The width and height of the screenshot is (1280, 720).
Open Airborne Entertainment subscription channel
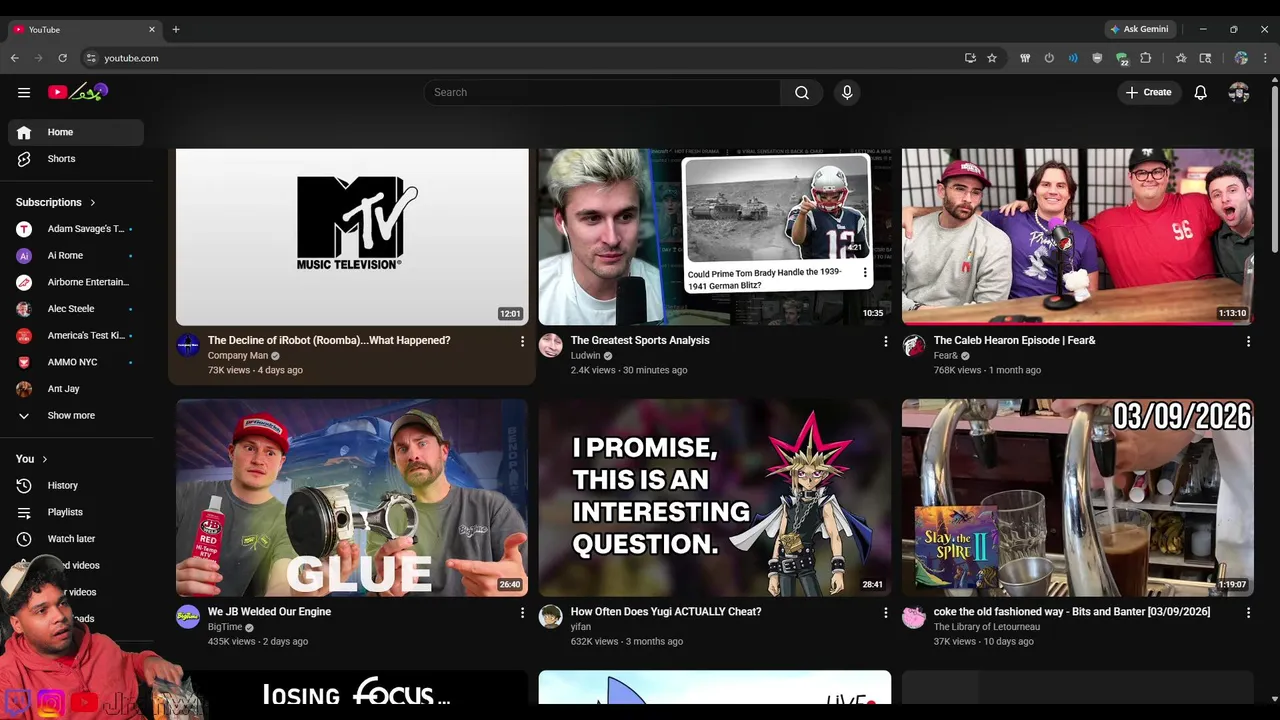(76, 282)
